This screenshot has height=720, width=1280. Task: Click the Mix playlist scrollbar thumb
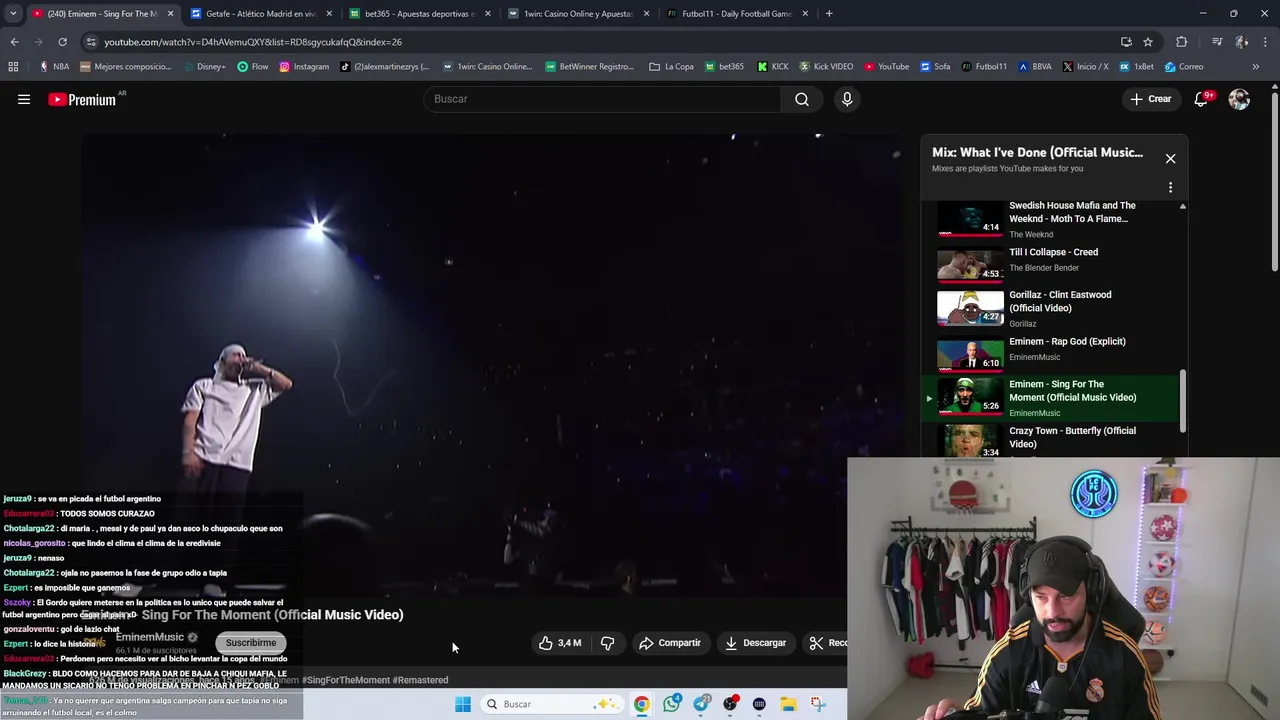[x=1183, y=400]
